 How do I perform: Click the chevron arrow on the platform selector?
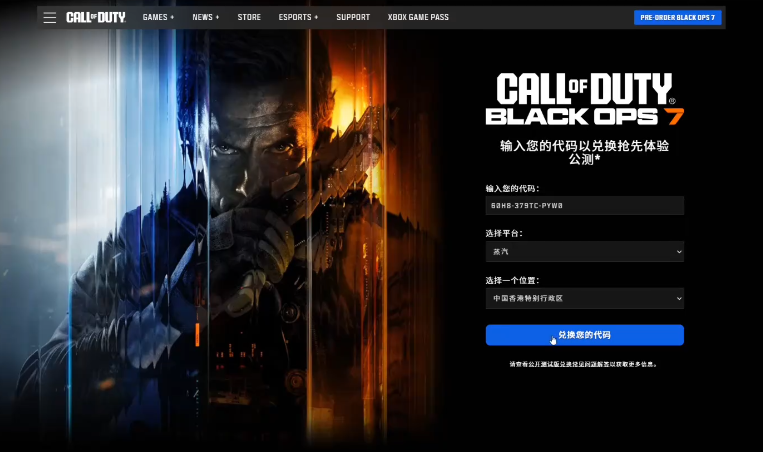click(x=679, y=252)
